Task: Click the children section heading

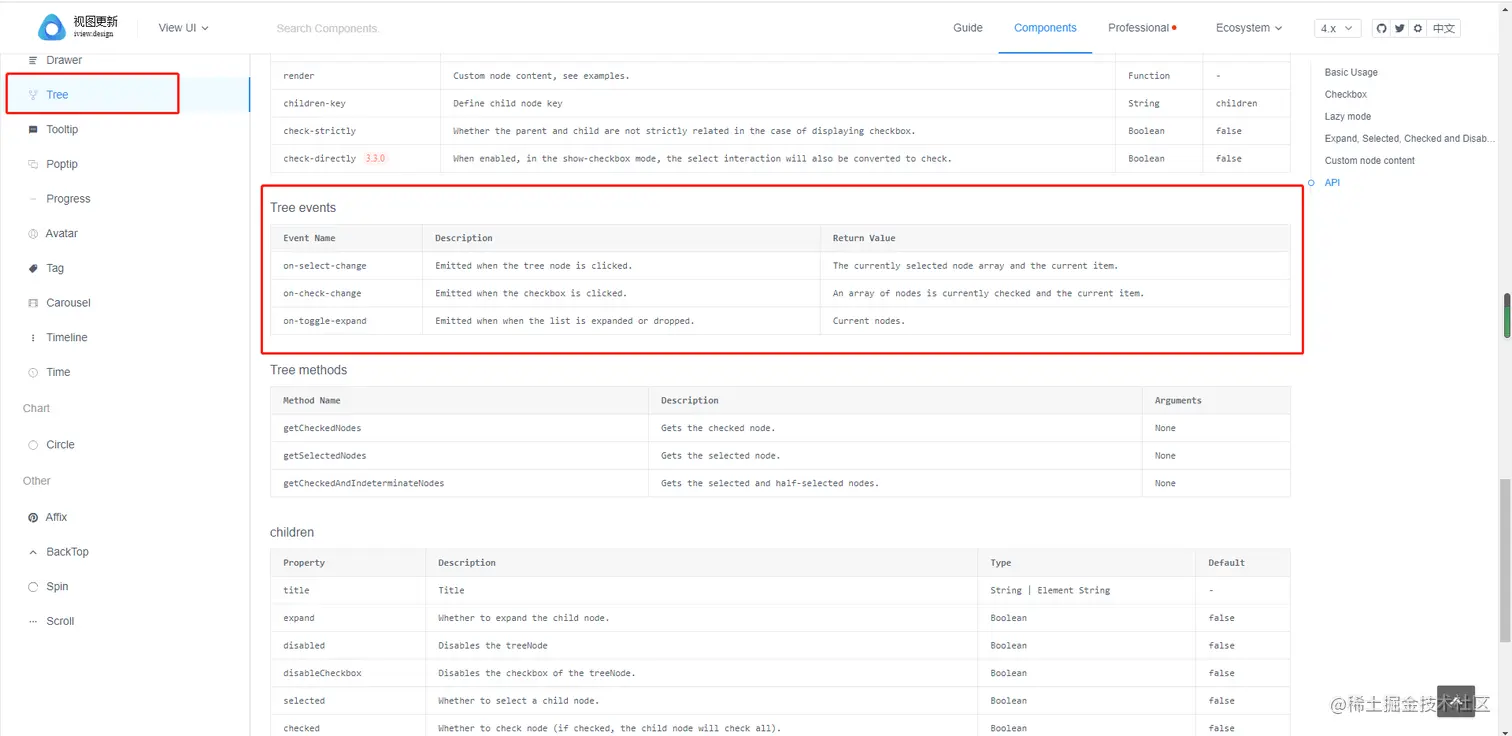Action: [x=292, y=532]
